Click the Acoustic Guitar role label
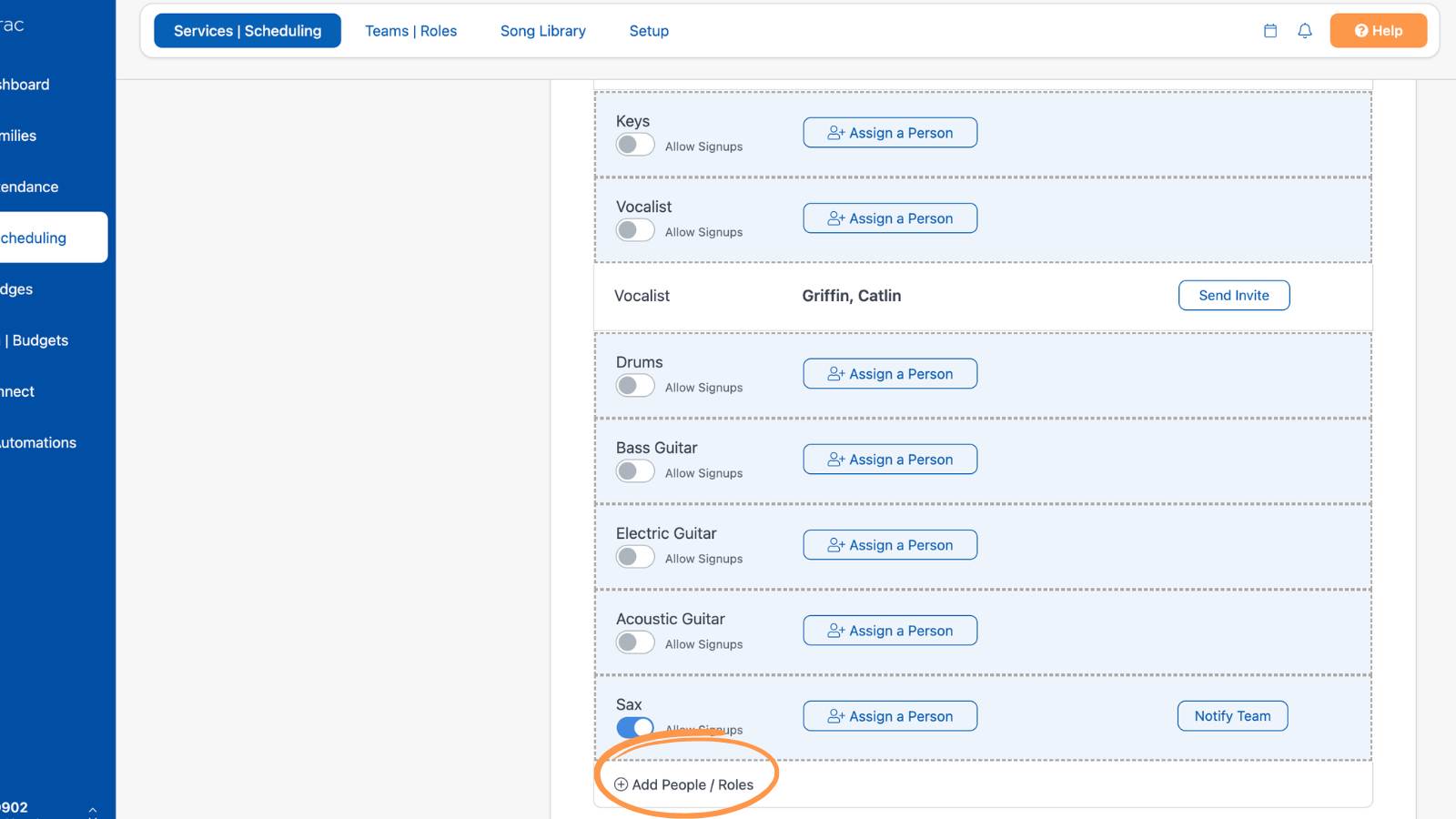The width and height of the screenshot is (1456, 819). [x=671, y=619]
